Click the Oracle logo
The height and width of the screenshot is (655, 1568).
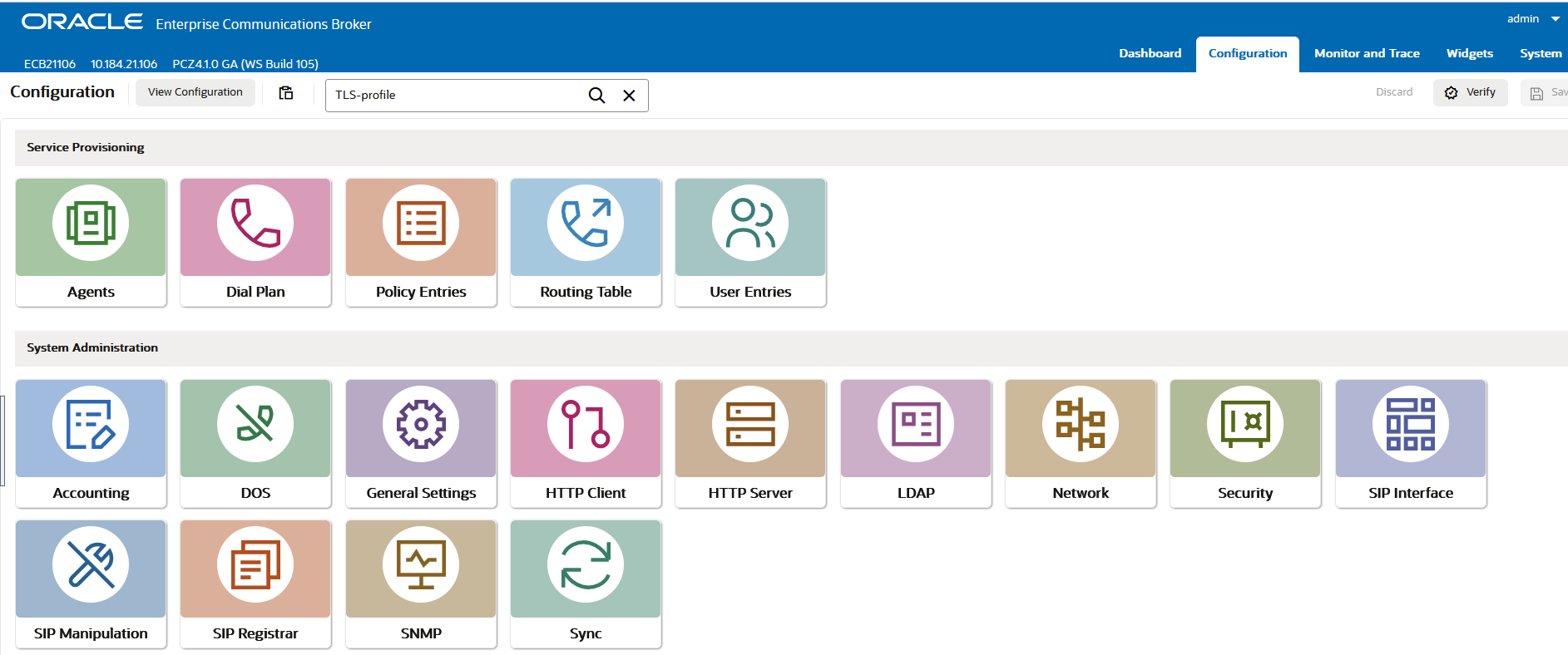point(82,22)
